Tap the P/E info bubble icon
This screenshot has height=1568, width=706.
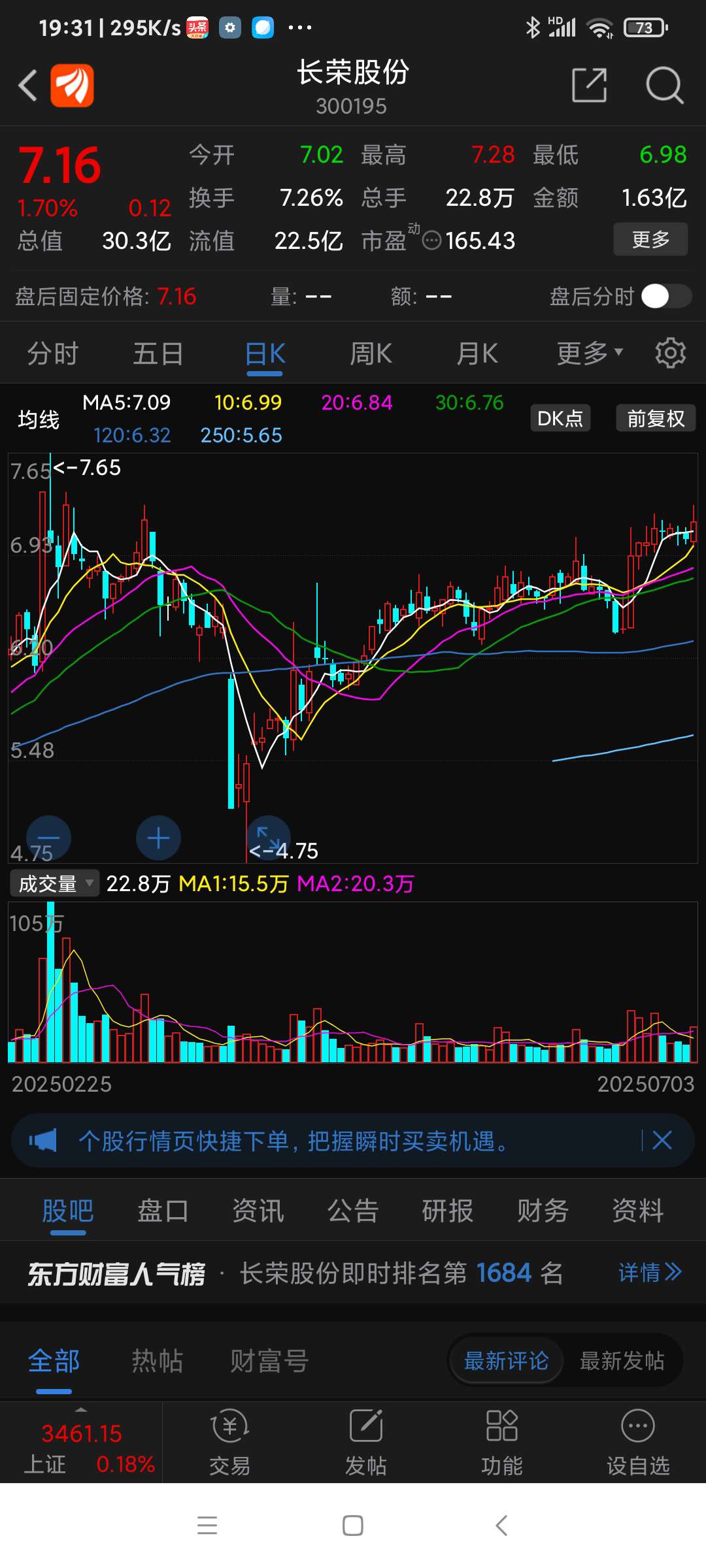432,241
